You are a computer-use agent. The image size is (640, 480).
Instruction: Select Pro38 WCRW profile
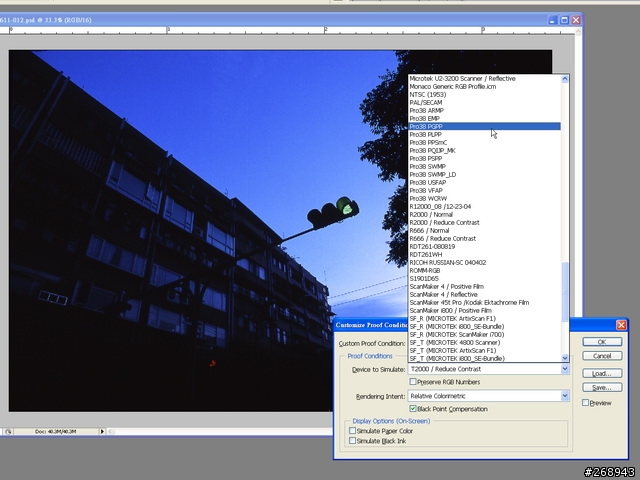pyautogui.click(x=484, y=198)
